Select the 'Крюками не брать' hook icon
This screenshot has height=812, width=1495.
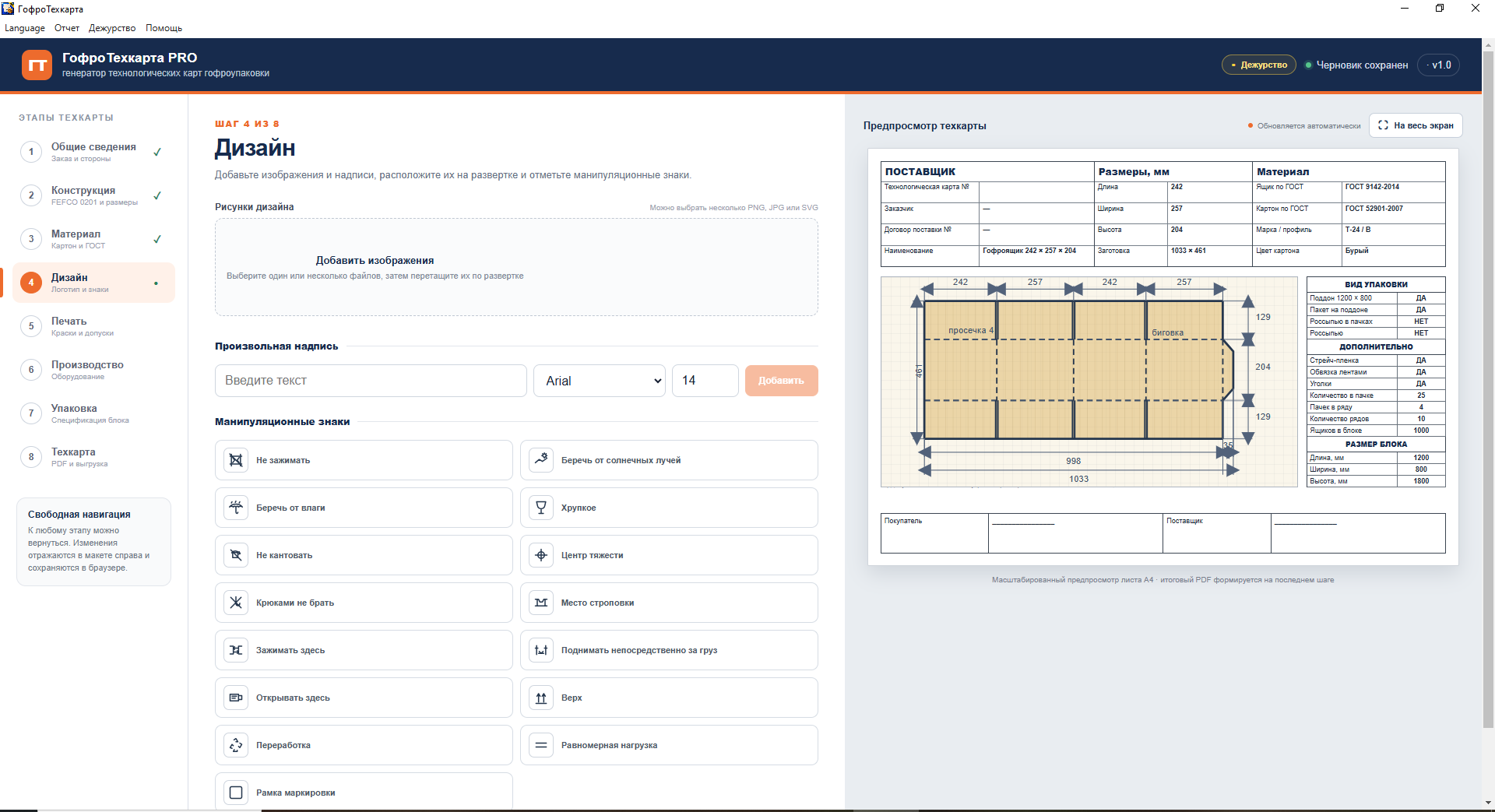(236, 603)
